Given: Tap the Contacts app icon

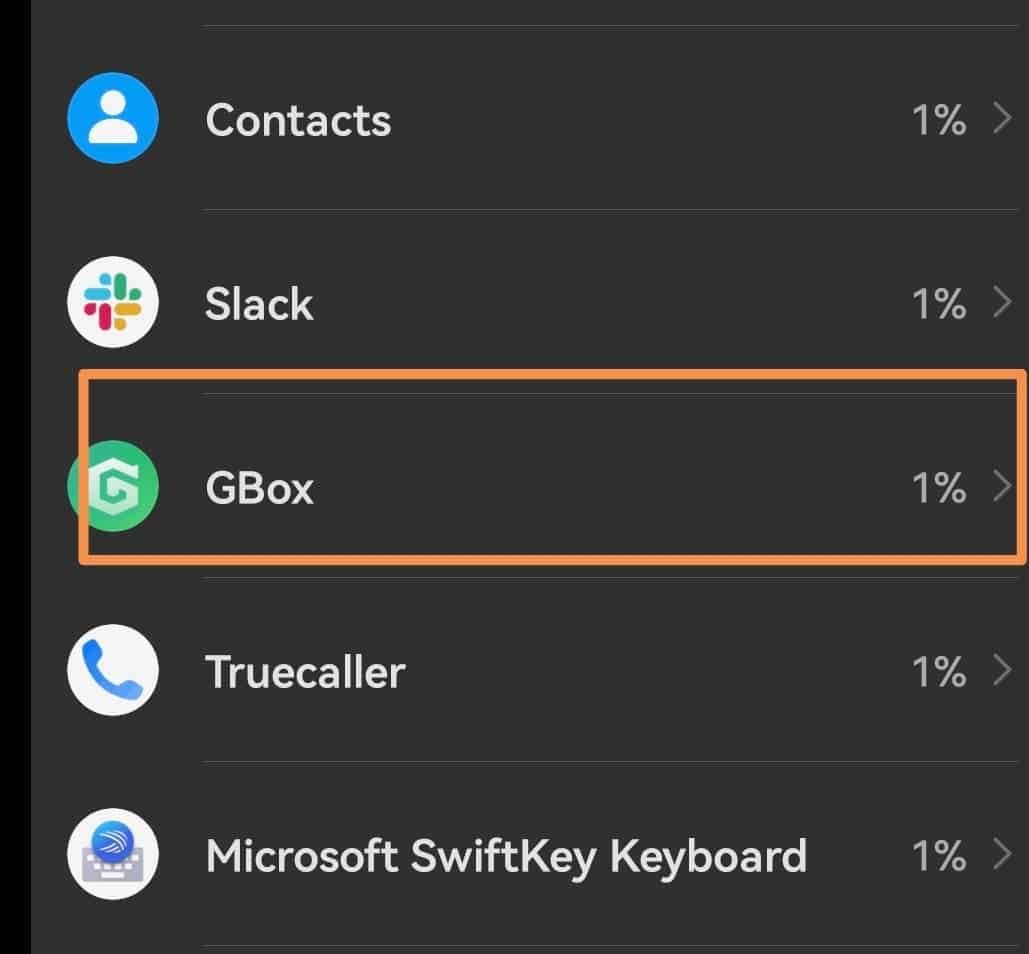Looking at the screenshot, I should tap(112, 119).
